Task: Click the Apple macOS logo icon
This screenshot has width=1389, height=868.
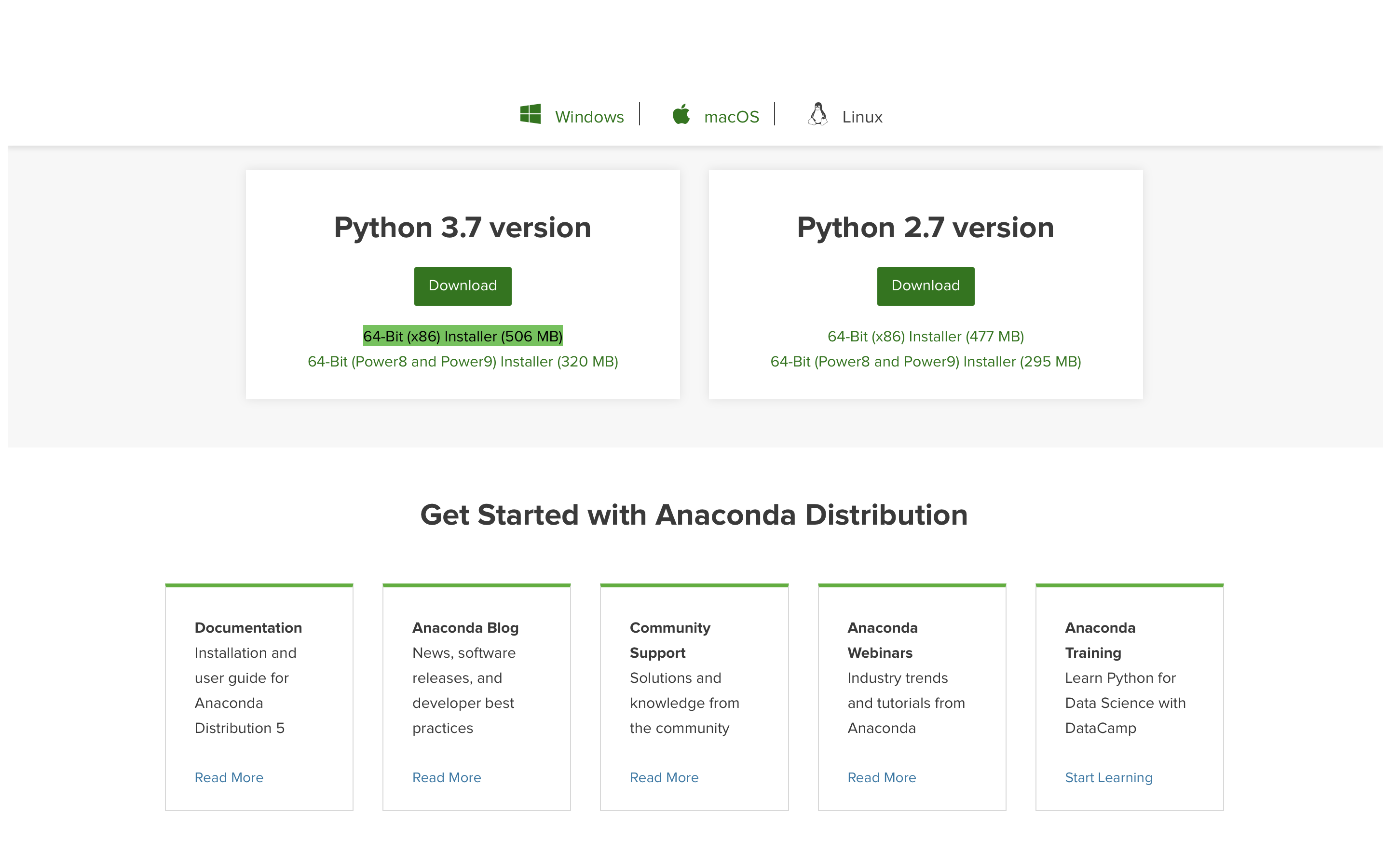Action: pyautogui.click(x=681, y=114)
